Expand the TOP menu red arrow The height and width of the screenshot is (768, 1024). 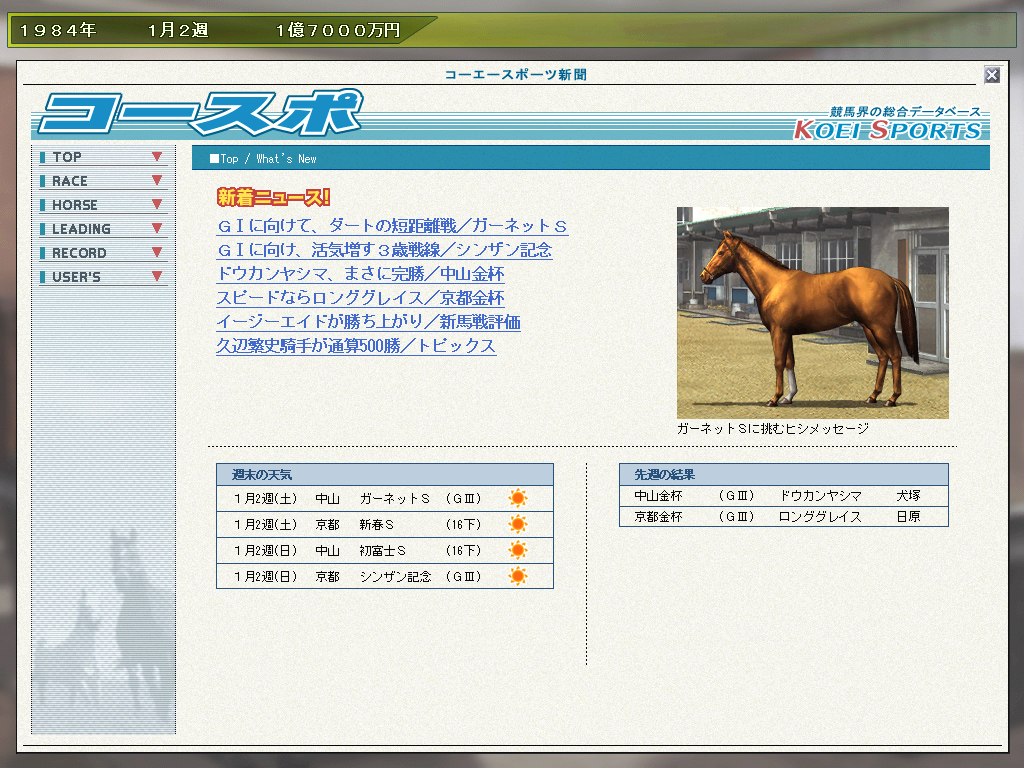click(157, 157)
